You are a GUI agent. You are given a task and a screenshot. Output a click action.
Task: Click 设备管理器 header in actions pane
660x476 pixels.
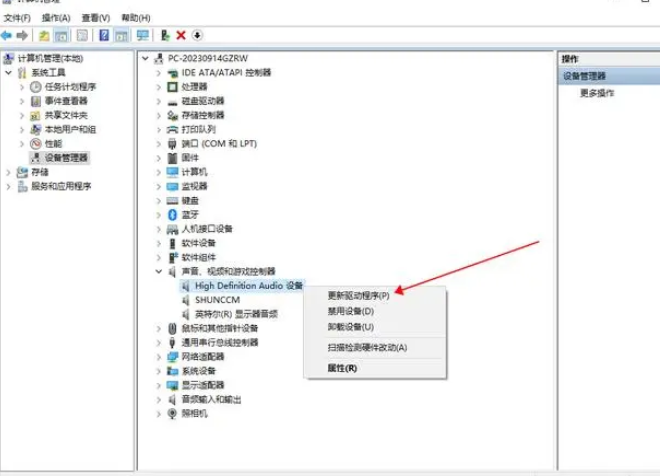pyautogui.click(x=584, y=76)
